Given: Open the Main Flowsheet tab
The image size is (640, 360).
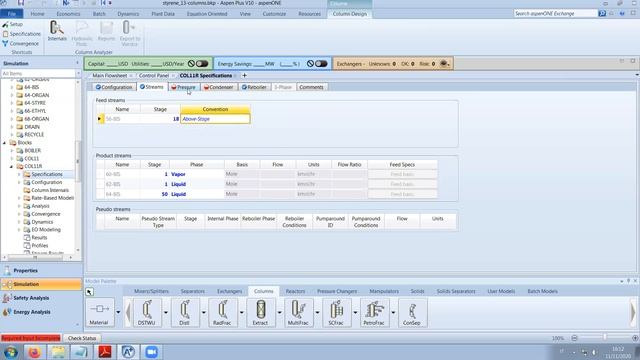Looking at the screenshot, I should [x=109, y=76].
